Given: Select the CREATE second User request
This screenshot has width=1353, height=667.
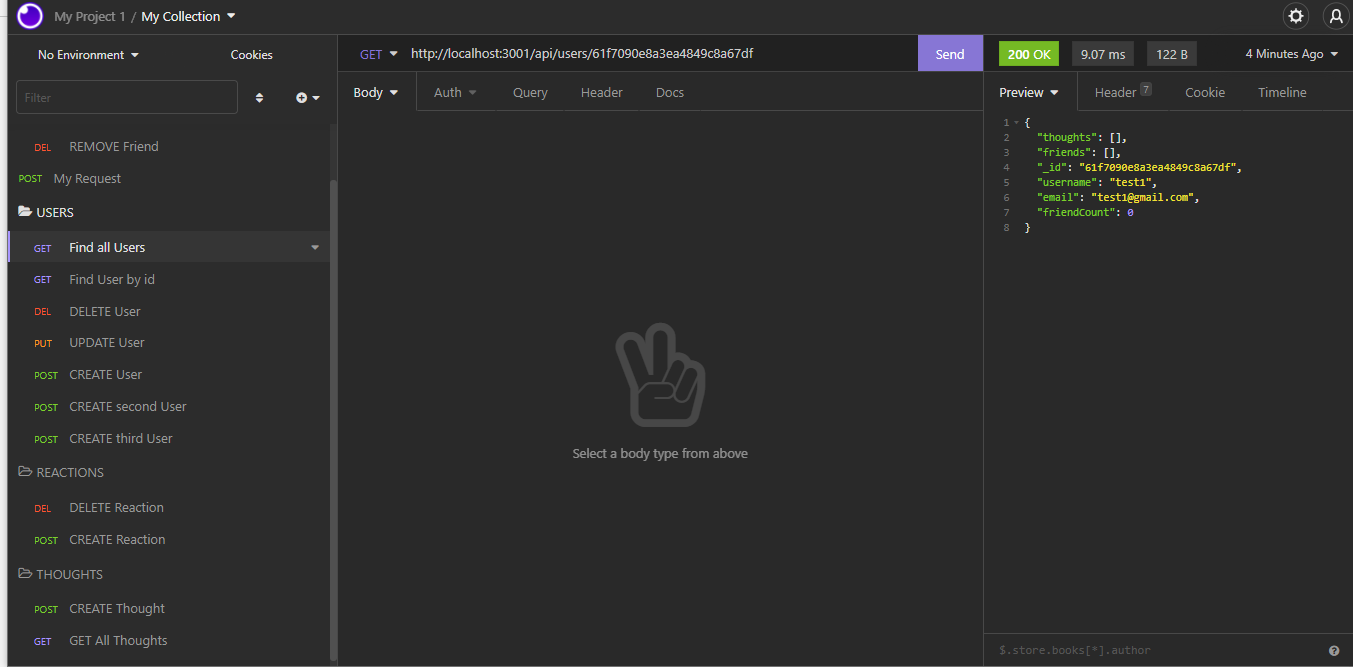Looking at the screenshot, I should click(x=168, y=407).
